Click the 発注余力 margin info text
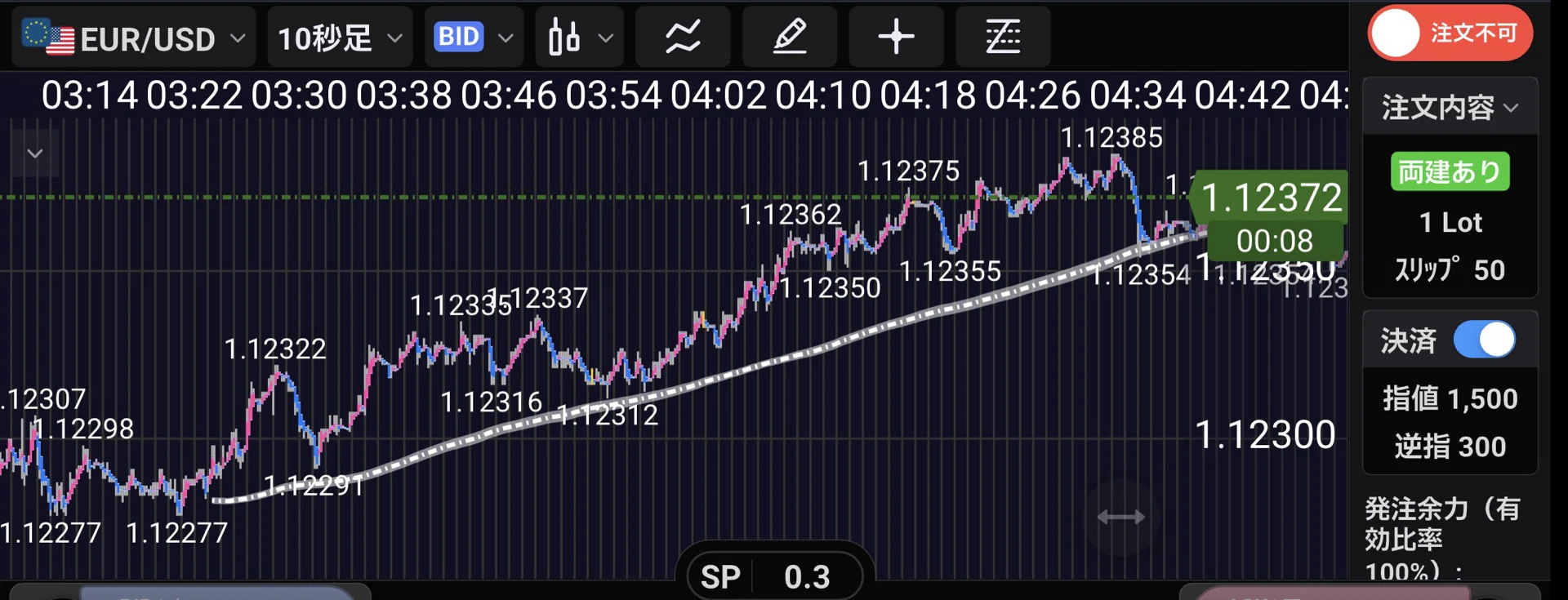This screenshot has width=1568, height=600. 1442,539
